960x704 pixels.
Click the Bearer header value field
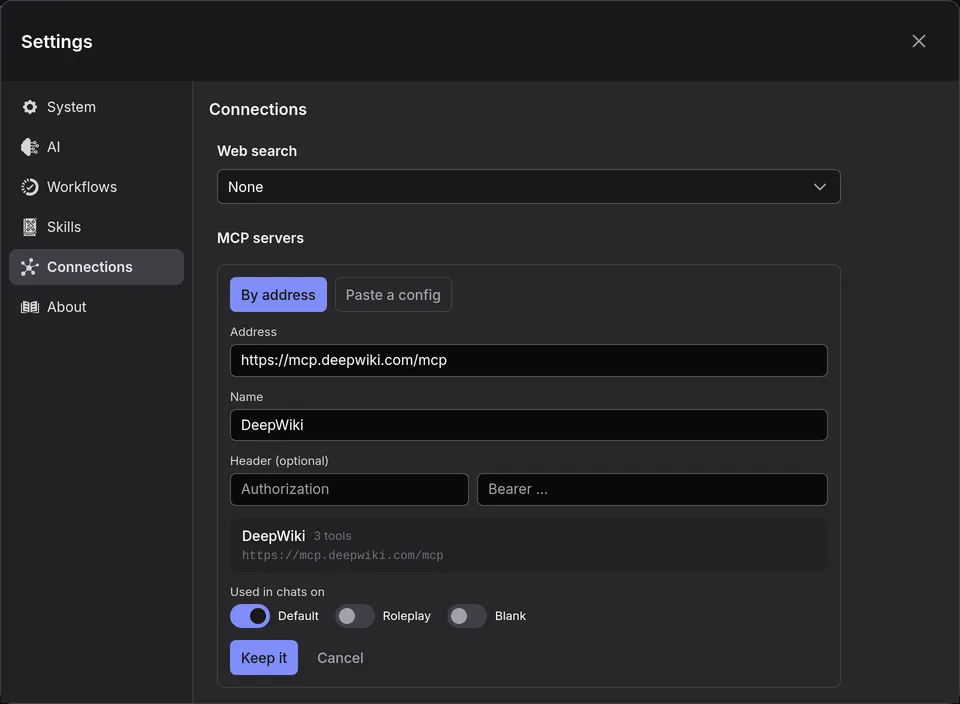click(x=652, y=489)
